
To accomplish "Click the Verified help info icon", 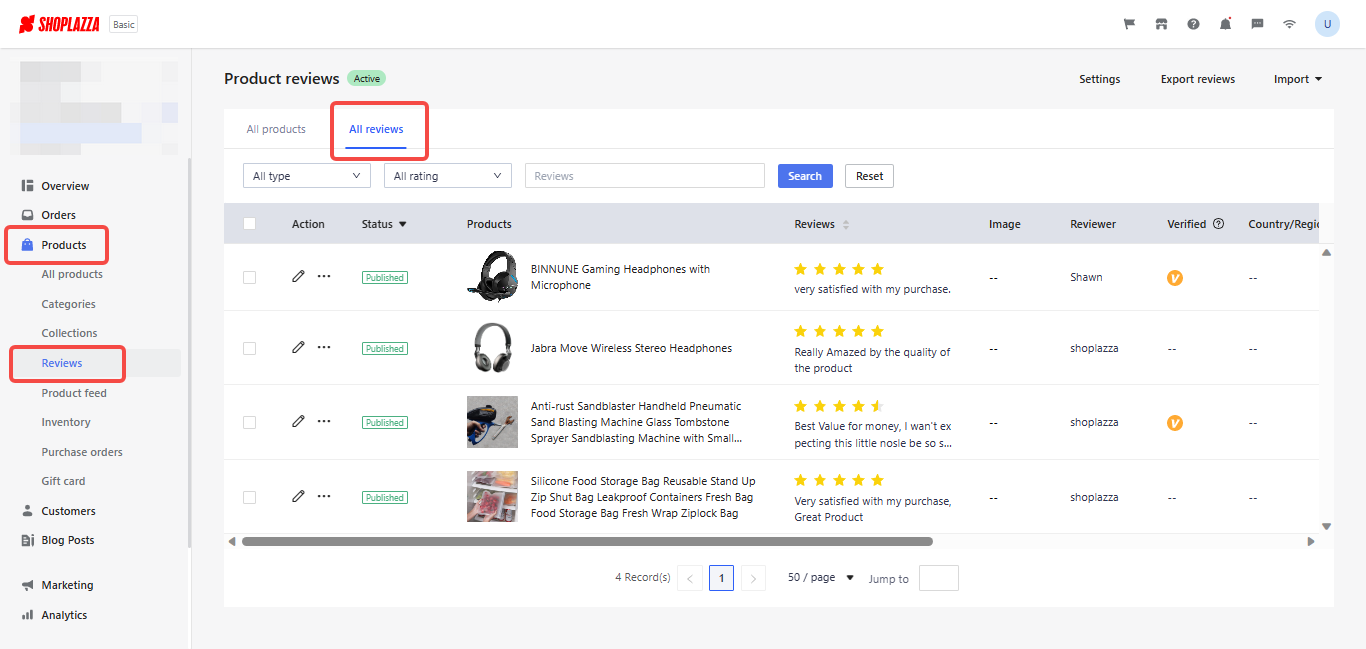I will coord(1218,224).
